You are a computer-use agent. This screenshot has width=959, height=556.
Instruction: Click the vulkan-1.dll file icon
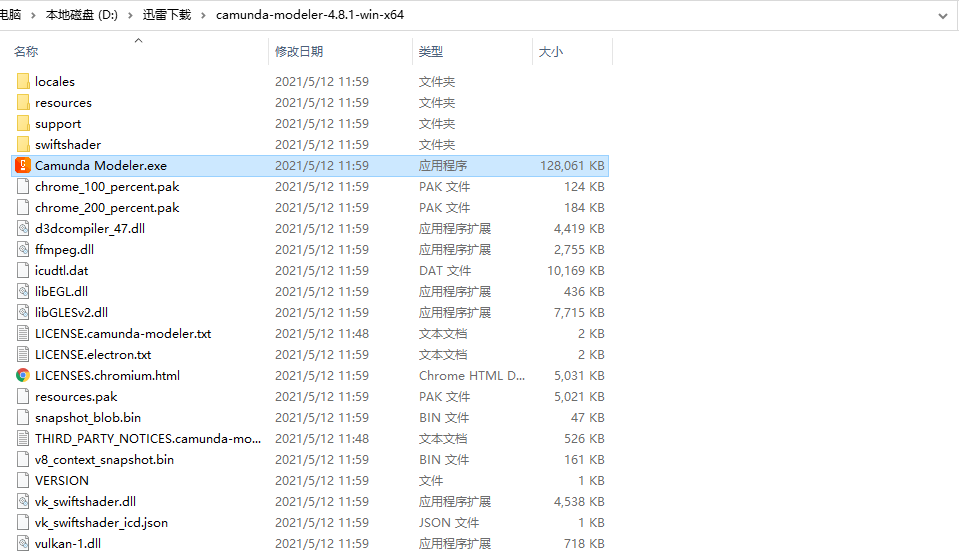(x=23, y=543)
